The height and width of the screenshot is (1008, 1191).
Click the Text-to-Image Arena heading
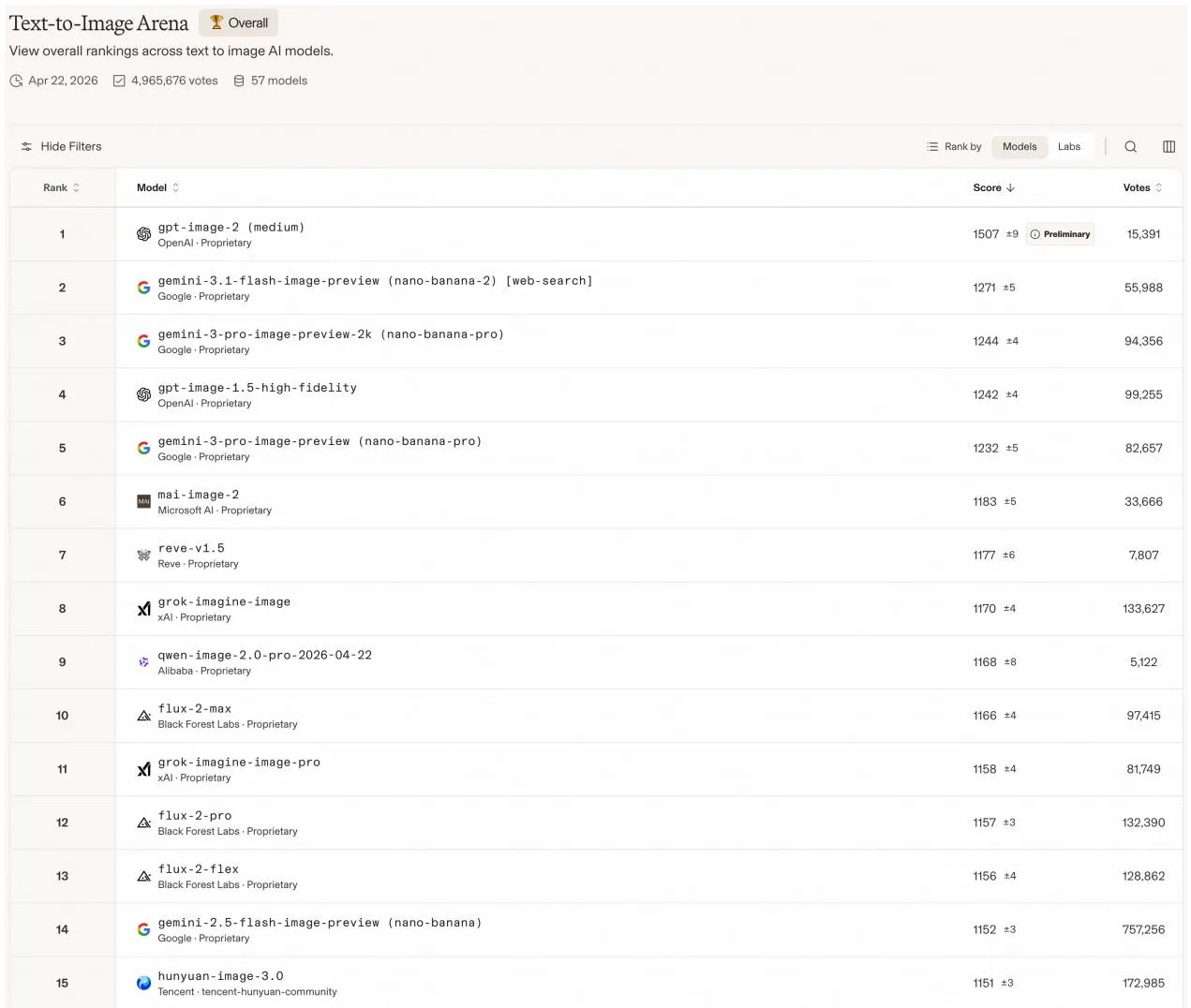pos(98,23)
